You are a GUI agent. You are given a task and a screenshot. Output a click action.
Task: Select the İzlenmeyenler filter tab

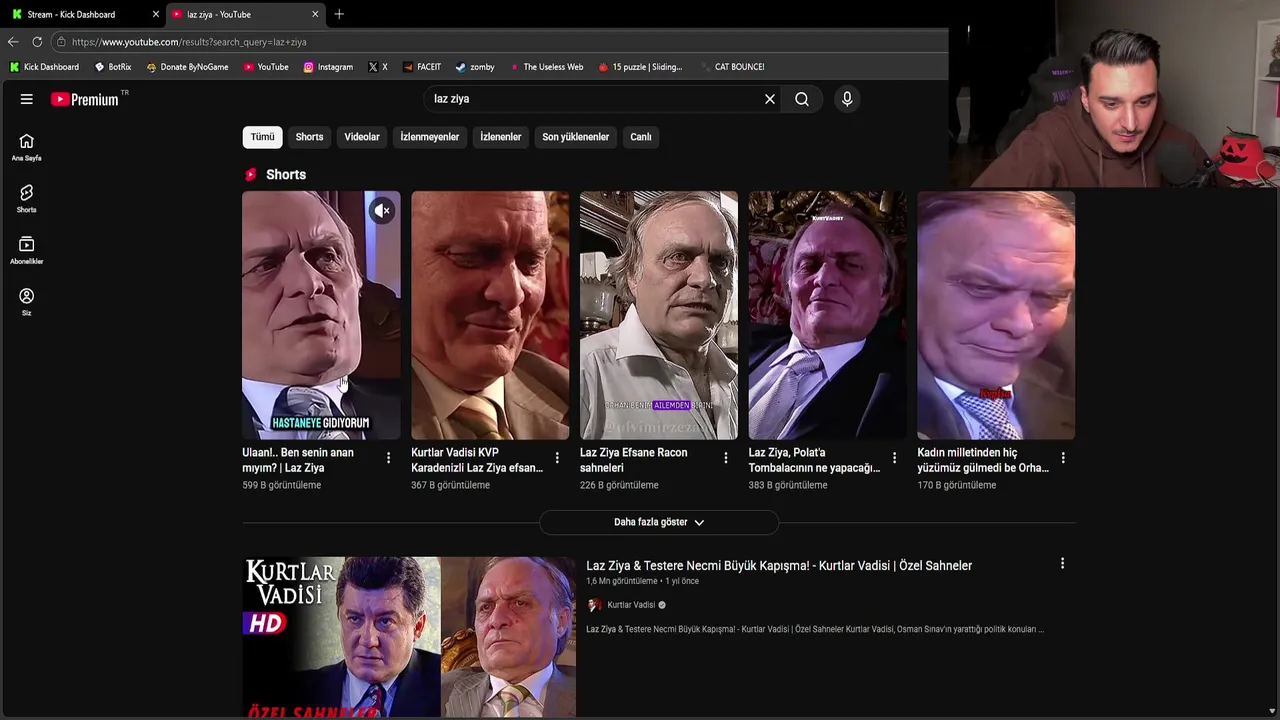[x=430, y=137]
